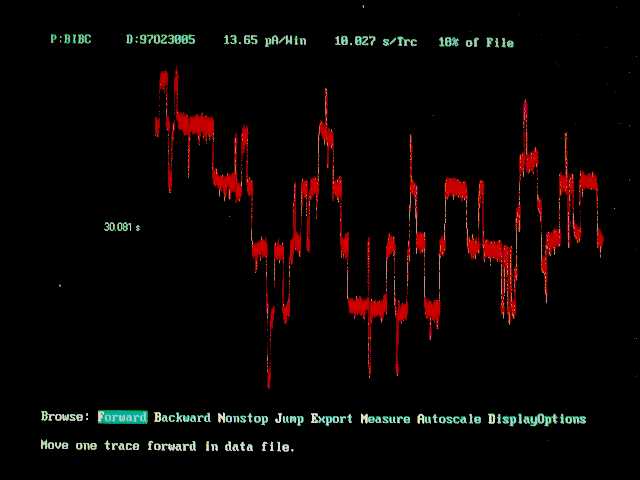Click the 30.081 s time label
The height and width of the screenshot is (480, 640).
tap(122, 227)
